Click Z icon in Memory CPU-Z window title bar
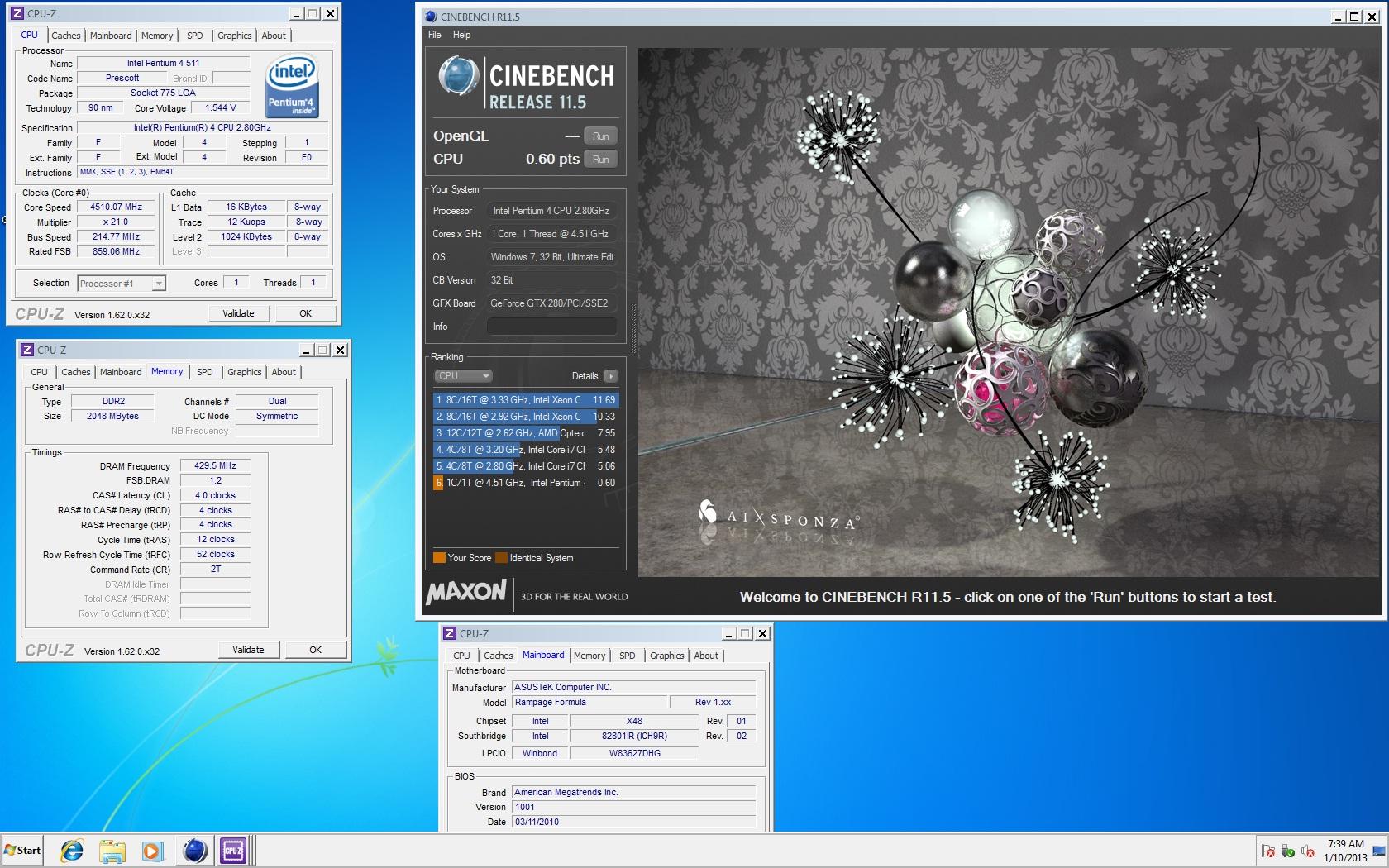 [27, 350]
